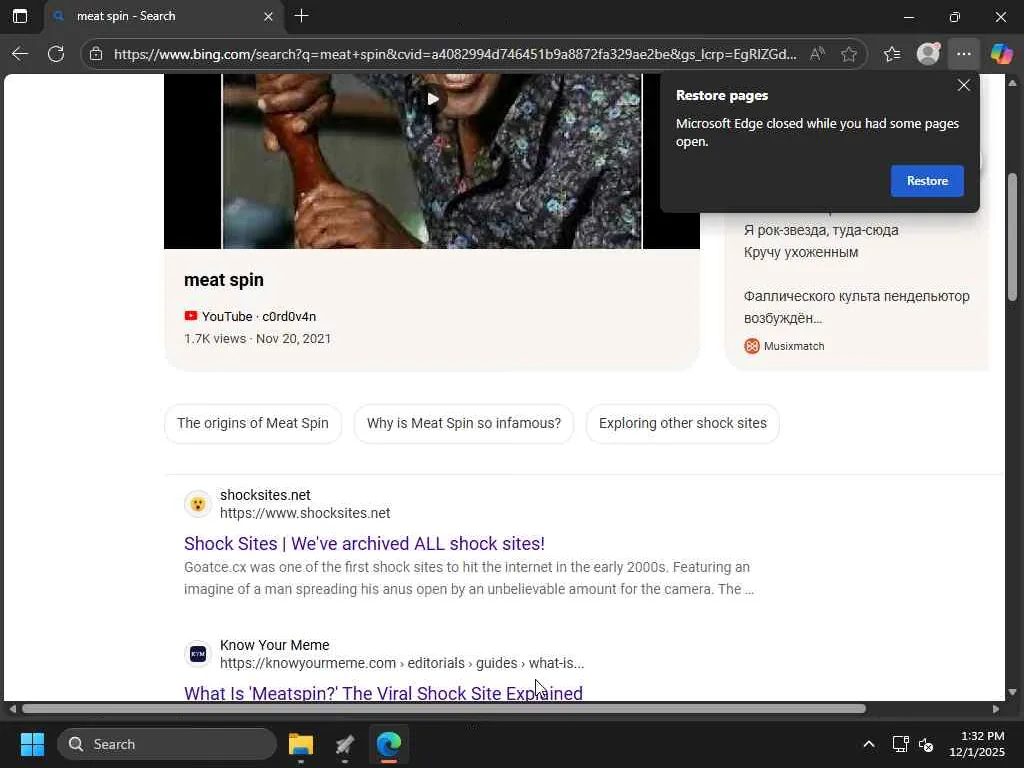Click the Restore button
This screenshot has height=768, width=1024.
(927, 181)
